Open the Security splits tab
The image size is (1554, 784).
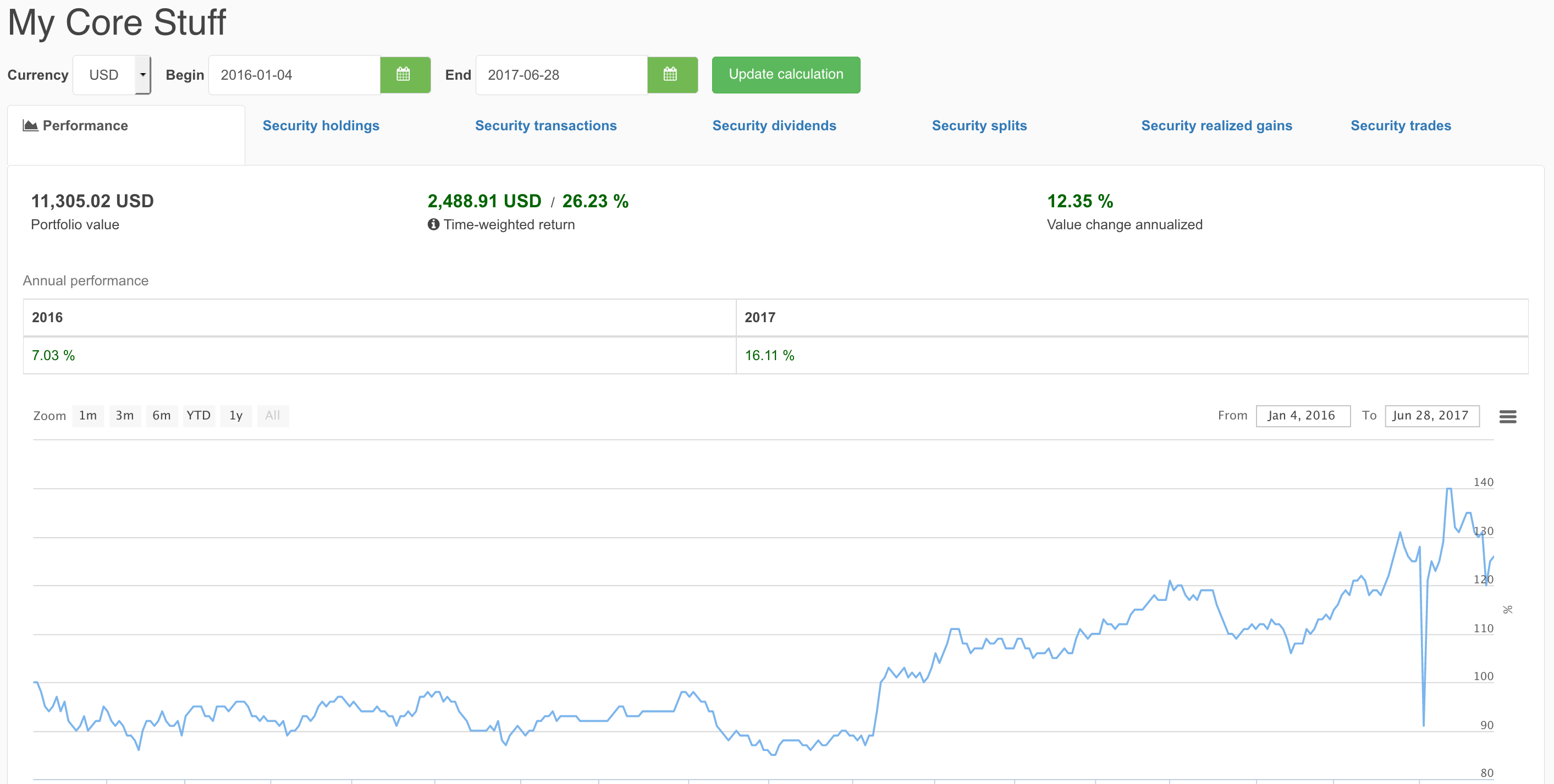pos(979,125)
